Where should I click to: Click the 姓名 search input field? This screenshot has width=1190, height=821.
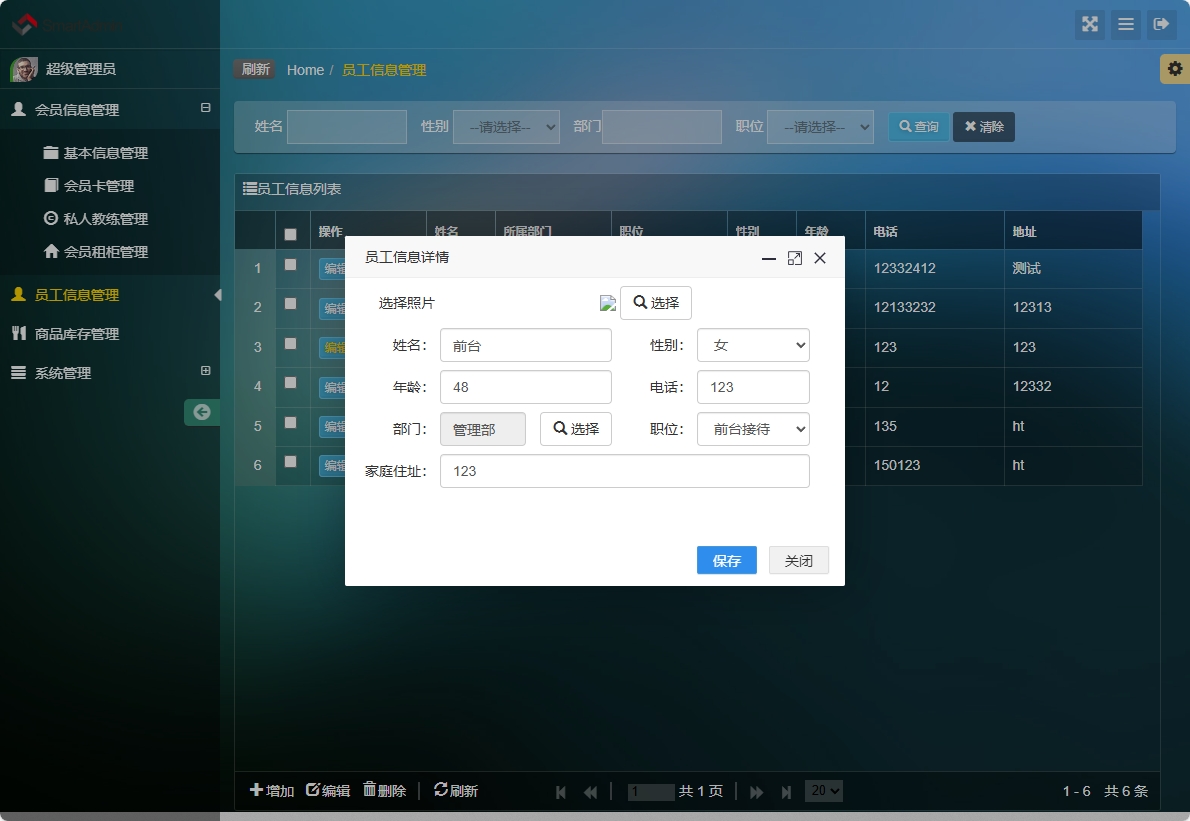(x=347, y=126)
